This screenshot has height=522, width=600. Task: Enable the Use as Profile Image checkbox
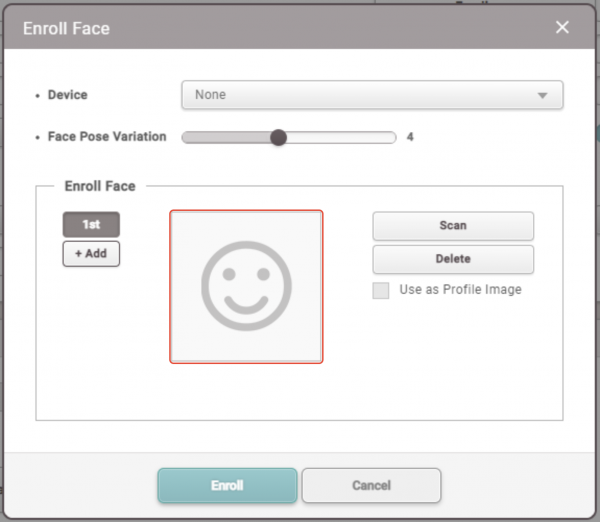pos(381,291)
